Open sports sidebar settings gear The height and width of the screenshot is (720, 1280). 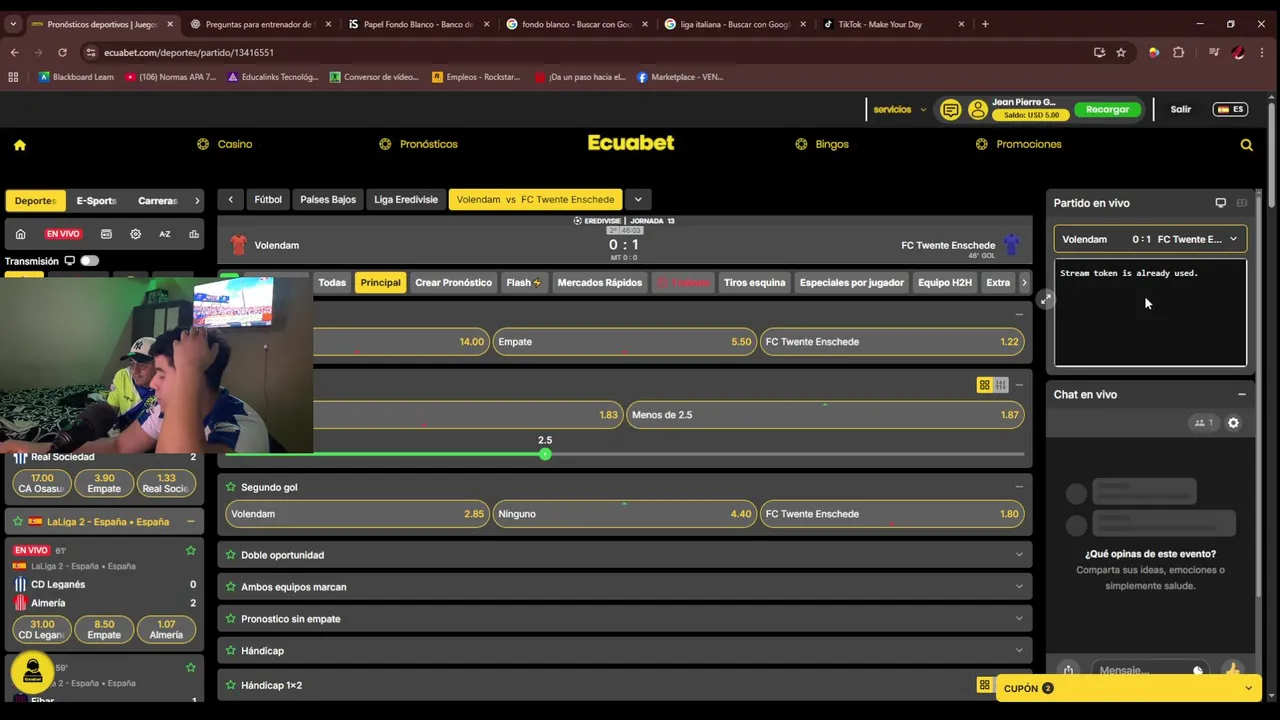(135, 234)
